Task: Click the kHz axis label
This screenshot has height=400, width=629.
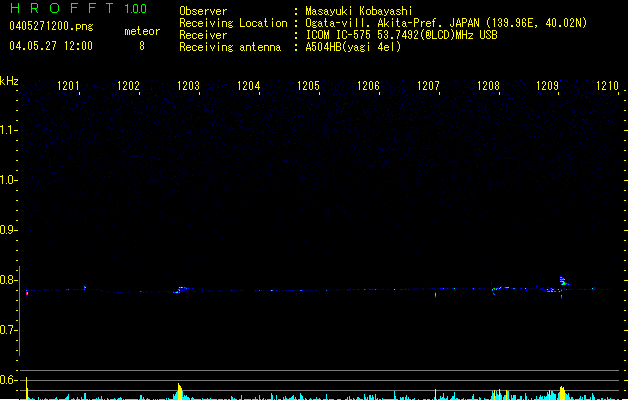Action: point(9,81)
